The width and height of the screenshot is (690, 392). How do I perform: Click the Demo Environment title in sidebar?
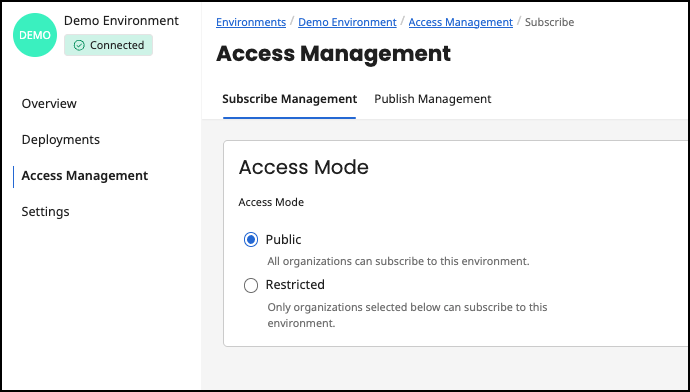pos(121,21)
